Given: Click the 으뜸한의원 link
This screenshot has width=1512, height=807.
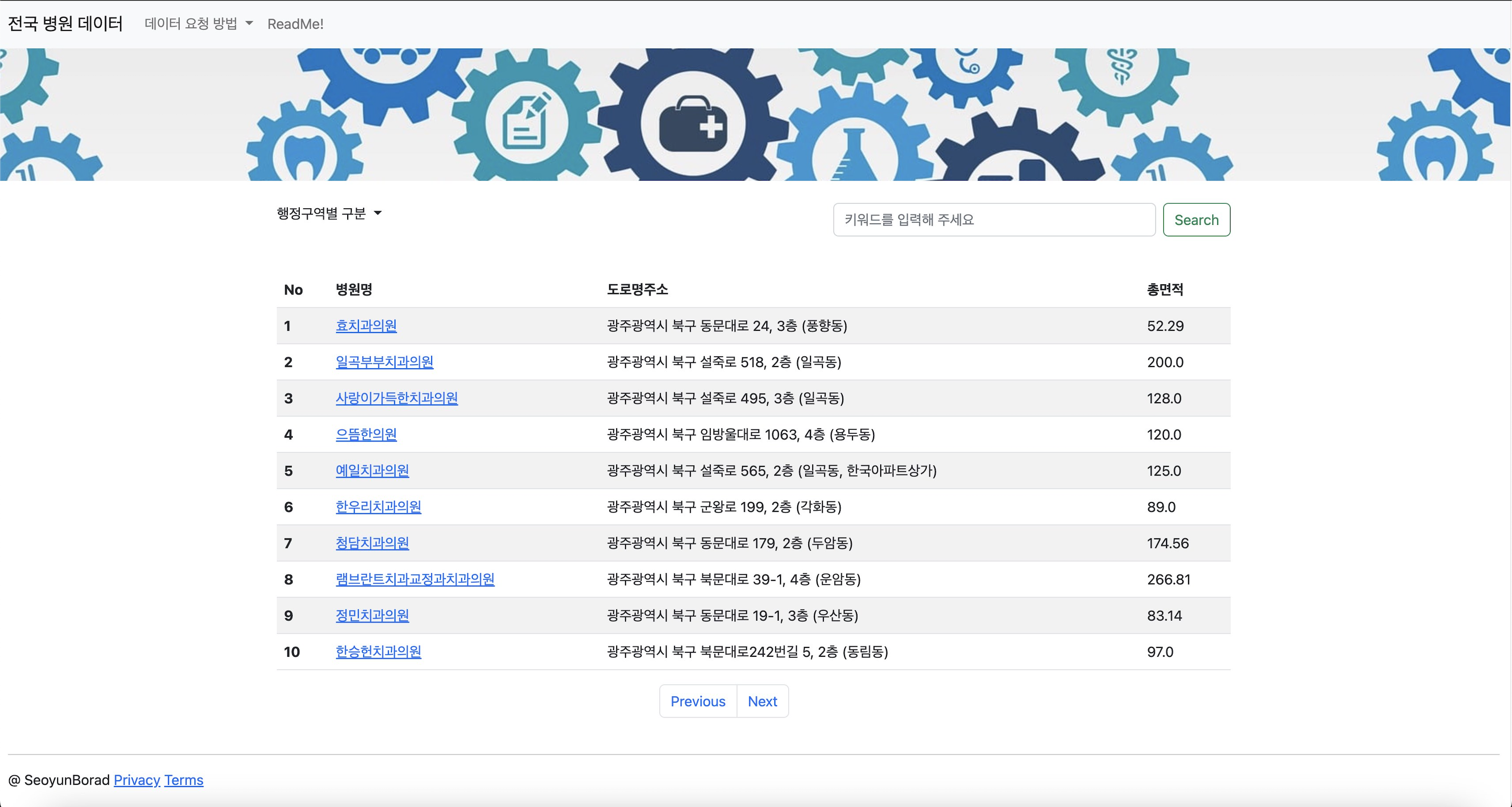Looking at the screenshot, I should 365,434.
